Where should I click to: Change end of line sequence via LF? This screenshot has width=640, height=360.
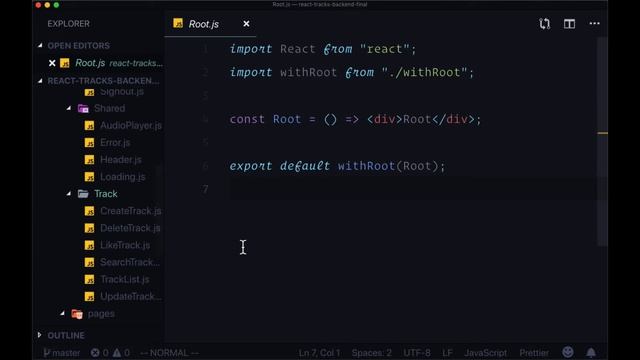447,353
